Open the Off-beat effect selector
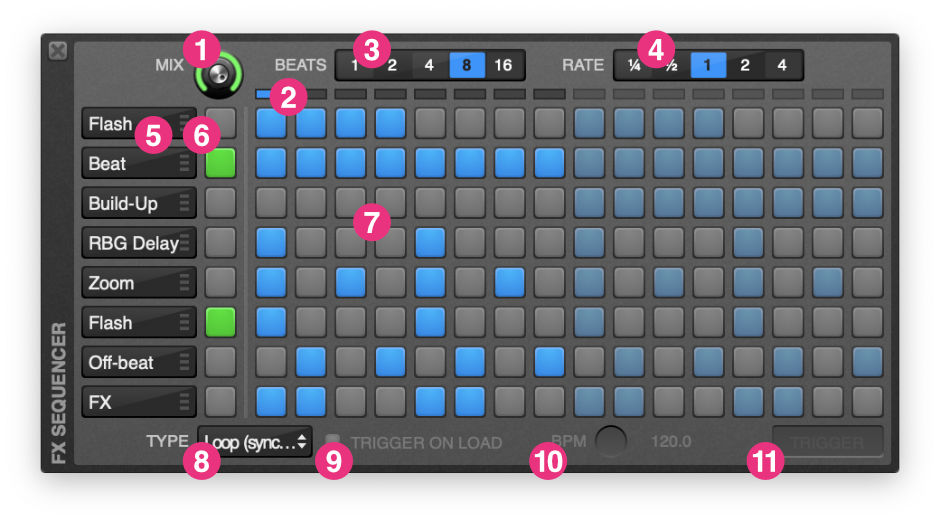 click(138, 362)
